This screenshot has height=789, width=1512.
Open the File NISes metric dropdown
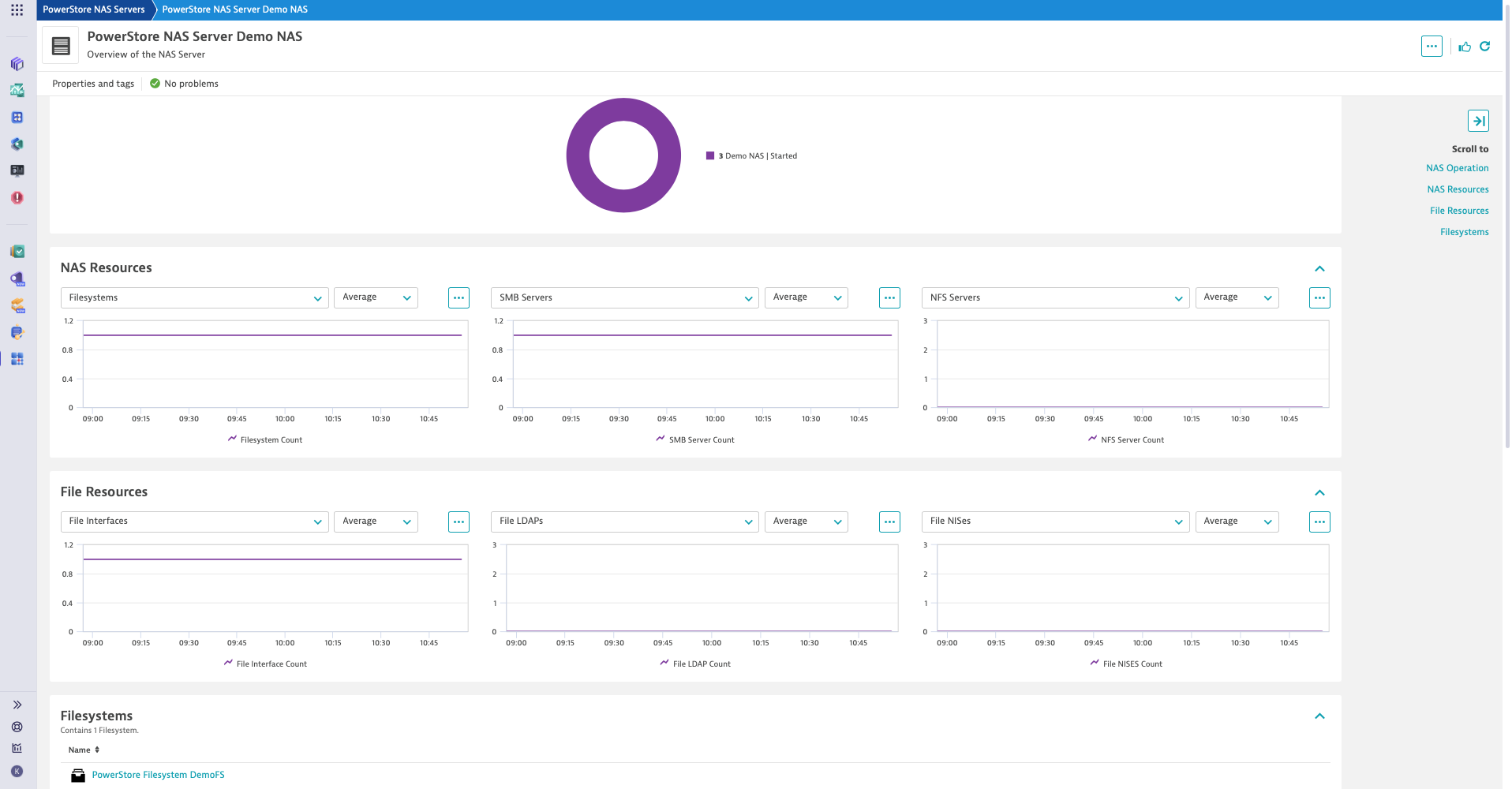tap(1055, 522)
